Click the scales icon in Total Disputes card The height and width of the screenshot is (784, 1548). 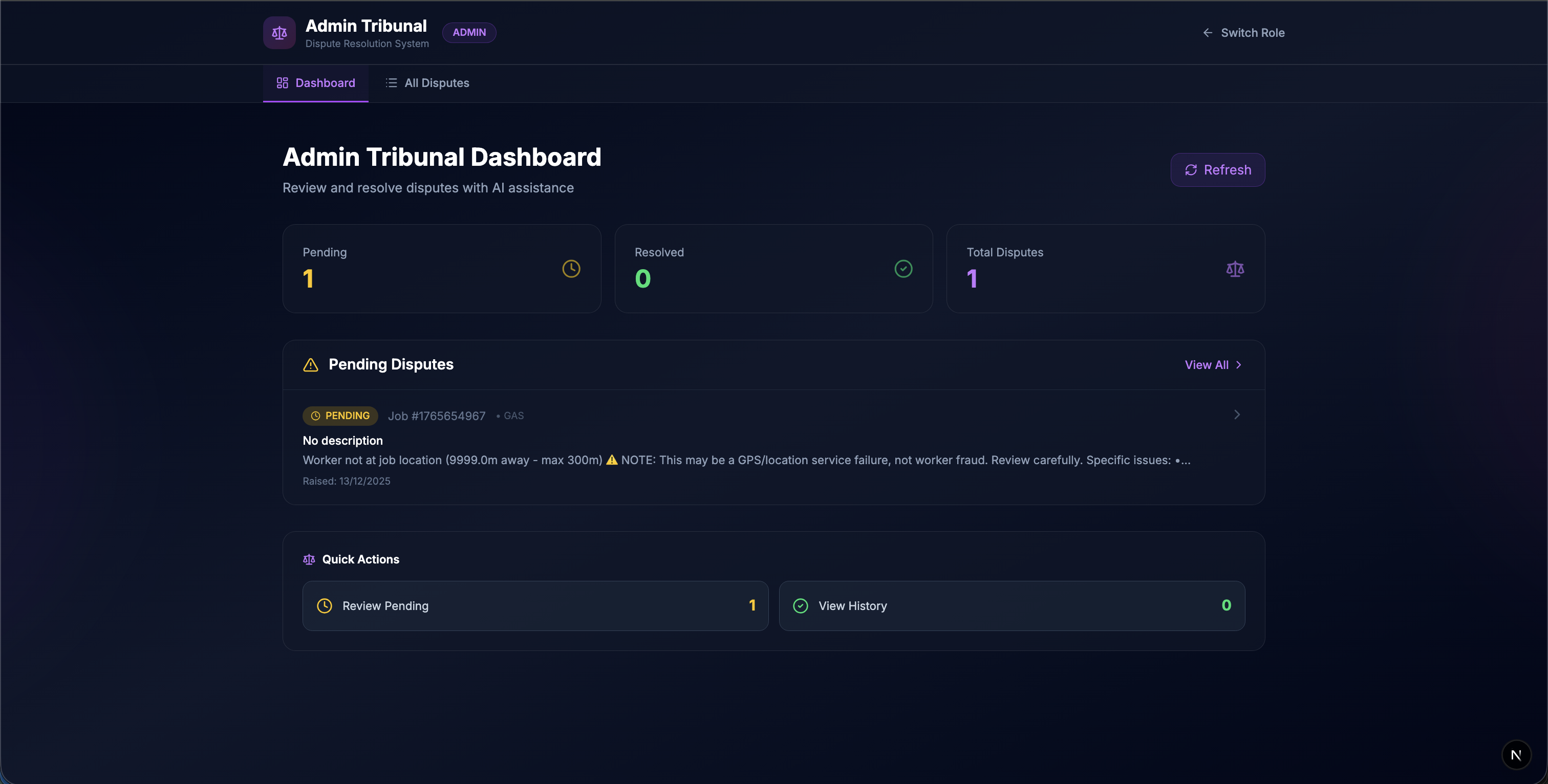[1235, 269]
